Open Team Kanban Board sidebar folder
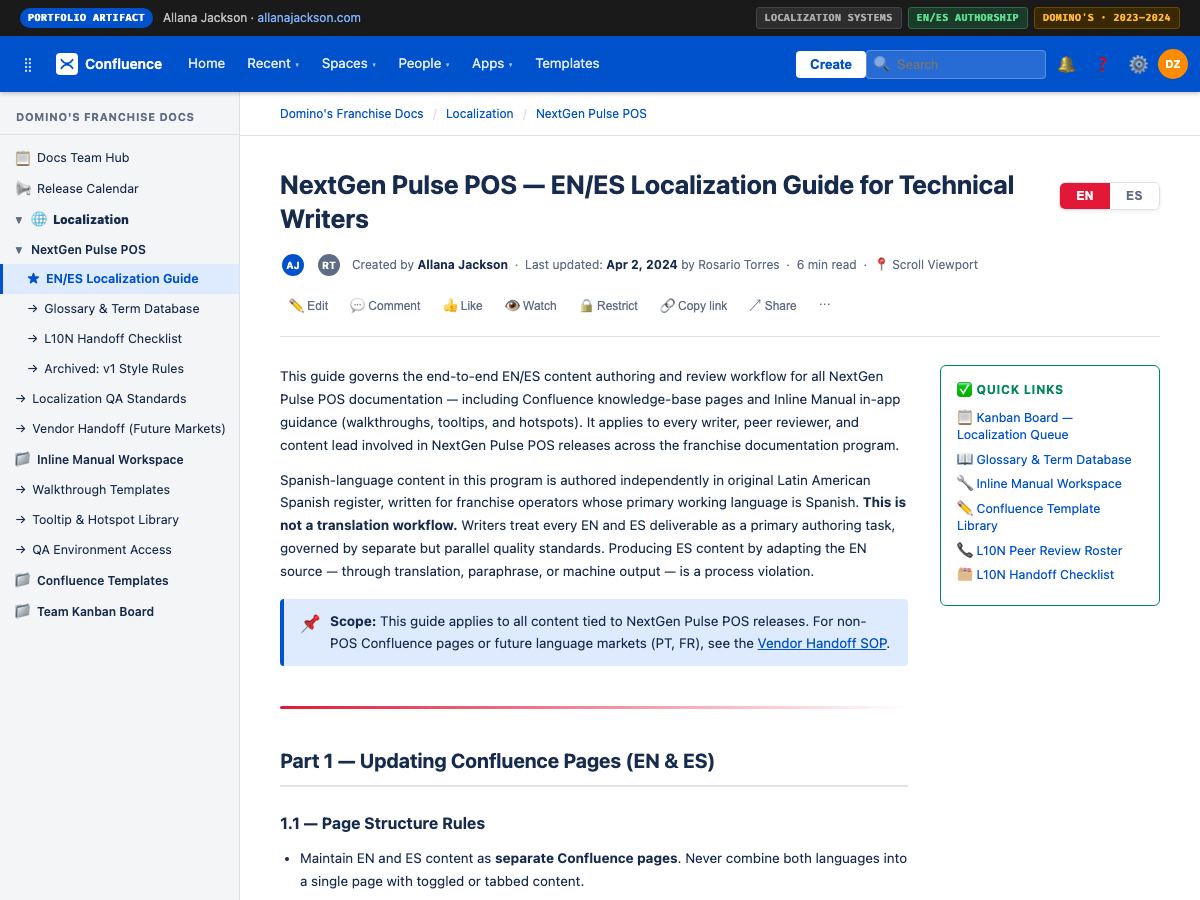Image resolution: width=1200 pixels, height=900 pixels. click(120, 612)
